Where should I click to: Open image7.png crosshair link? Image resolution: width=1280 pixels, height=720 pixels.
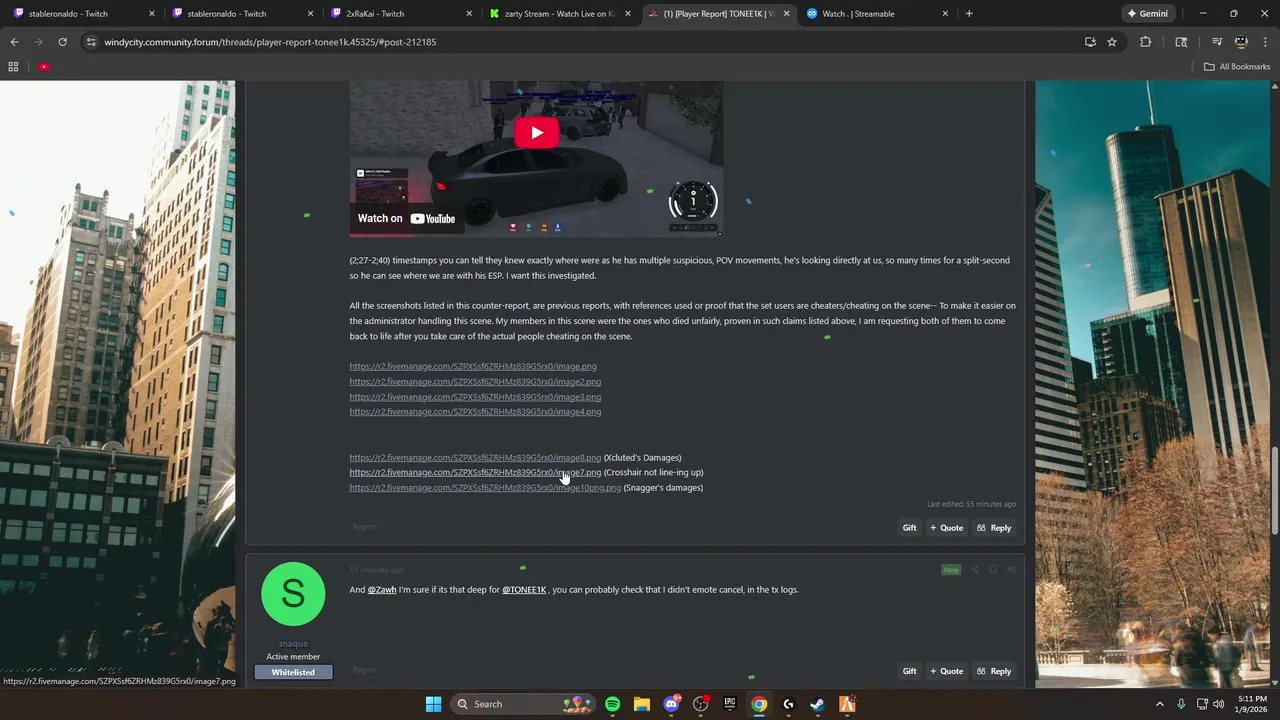(x=475, y=472)
